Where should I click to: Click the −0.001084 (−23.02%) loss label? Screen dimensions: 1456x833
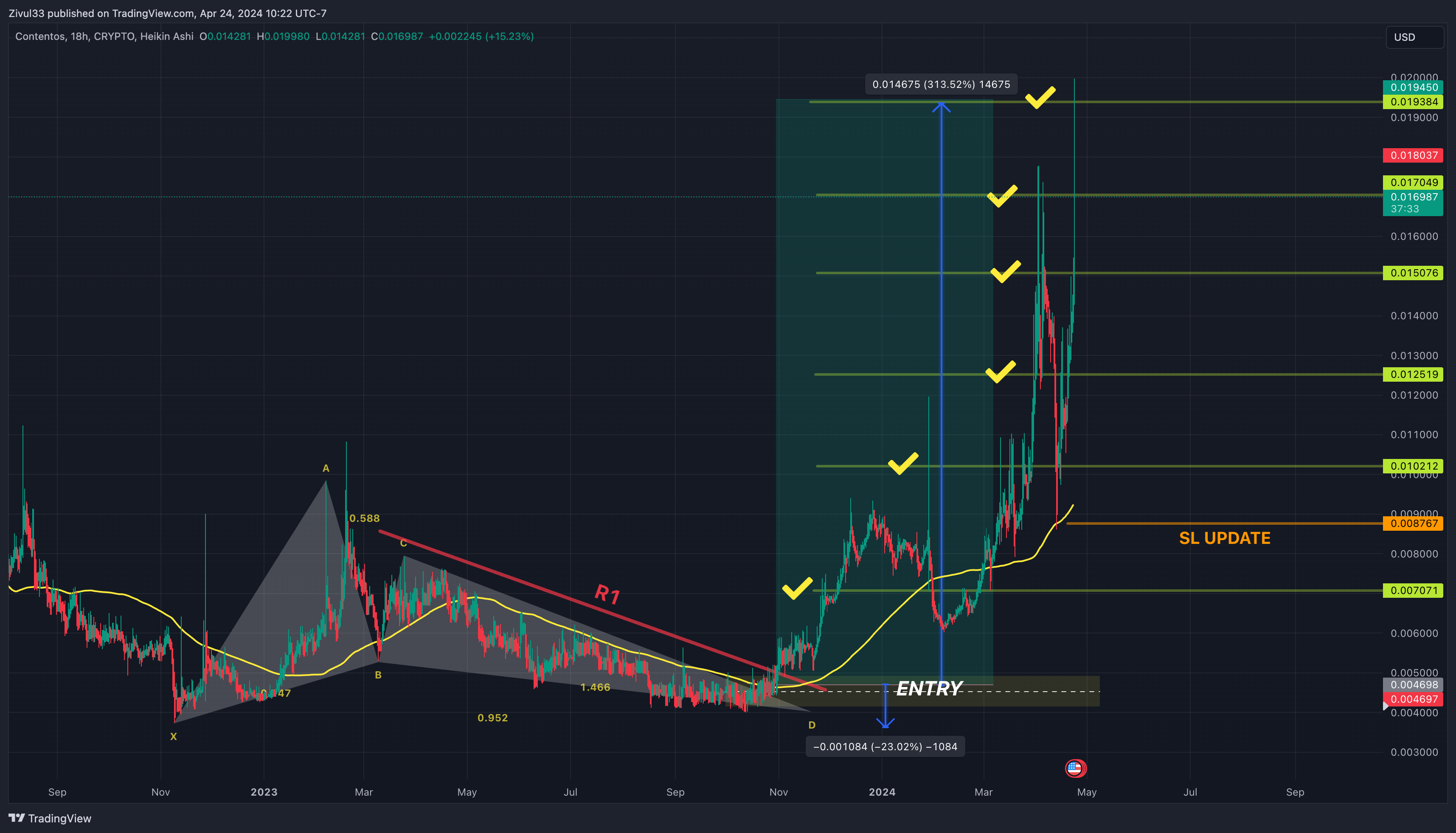[885, 747]
